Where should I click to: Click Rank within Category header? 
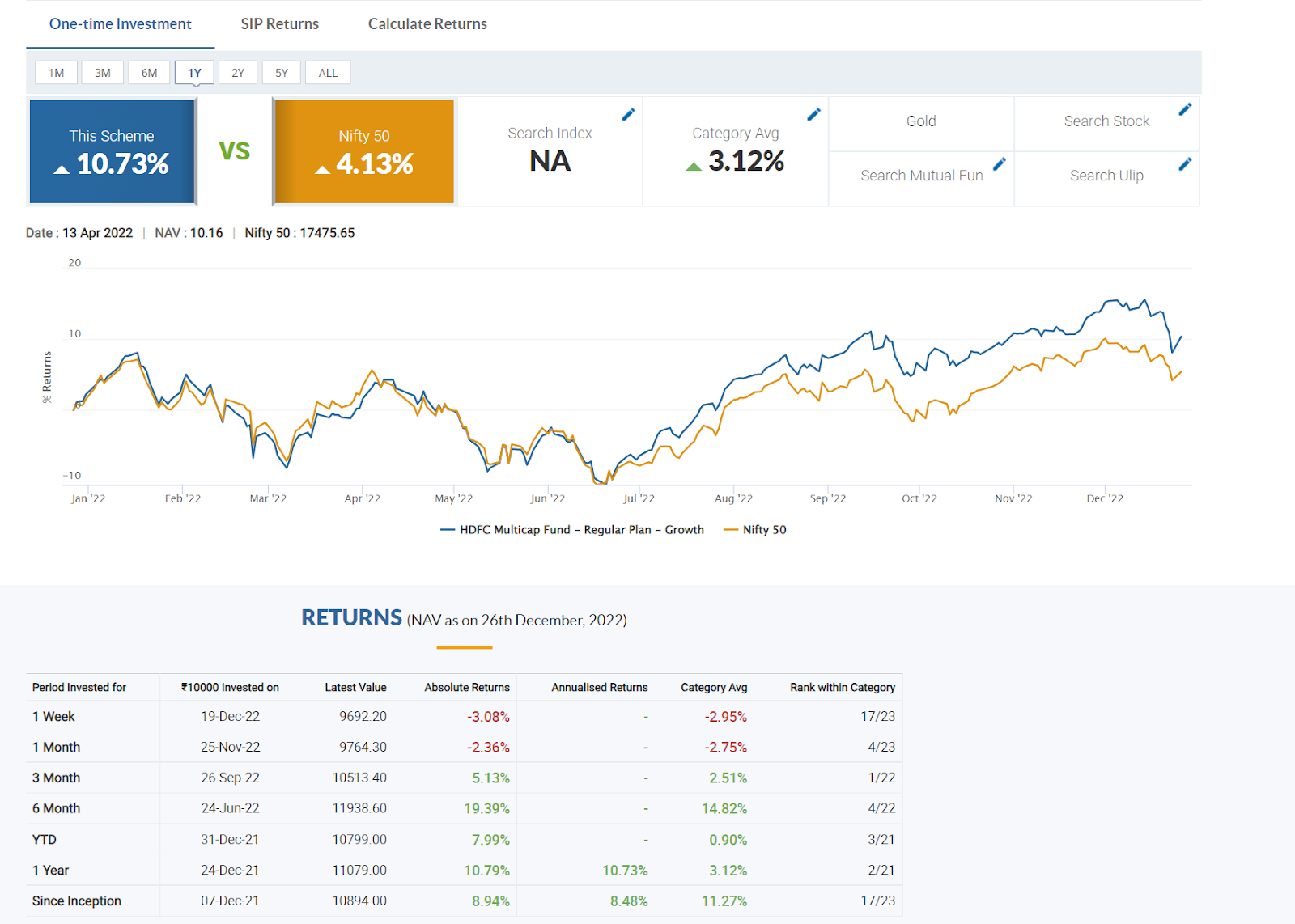(843, 688)
